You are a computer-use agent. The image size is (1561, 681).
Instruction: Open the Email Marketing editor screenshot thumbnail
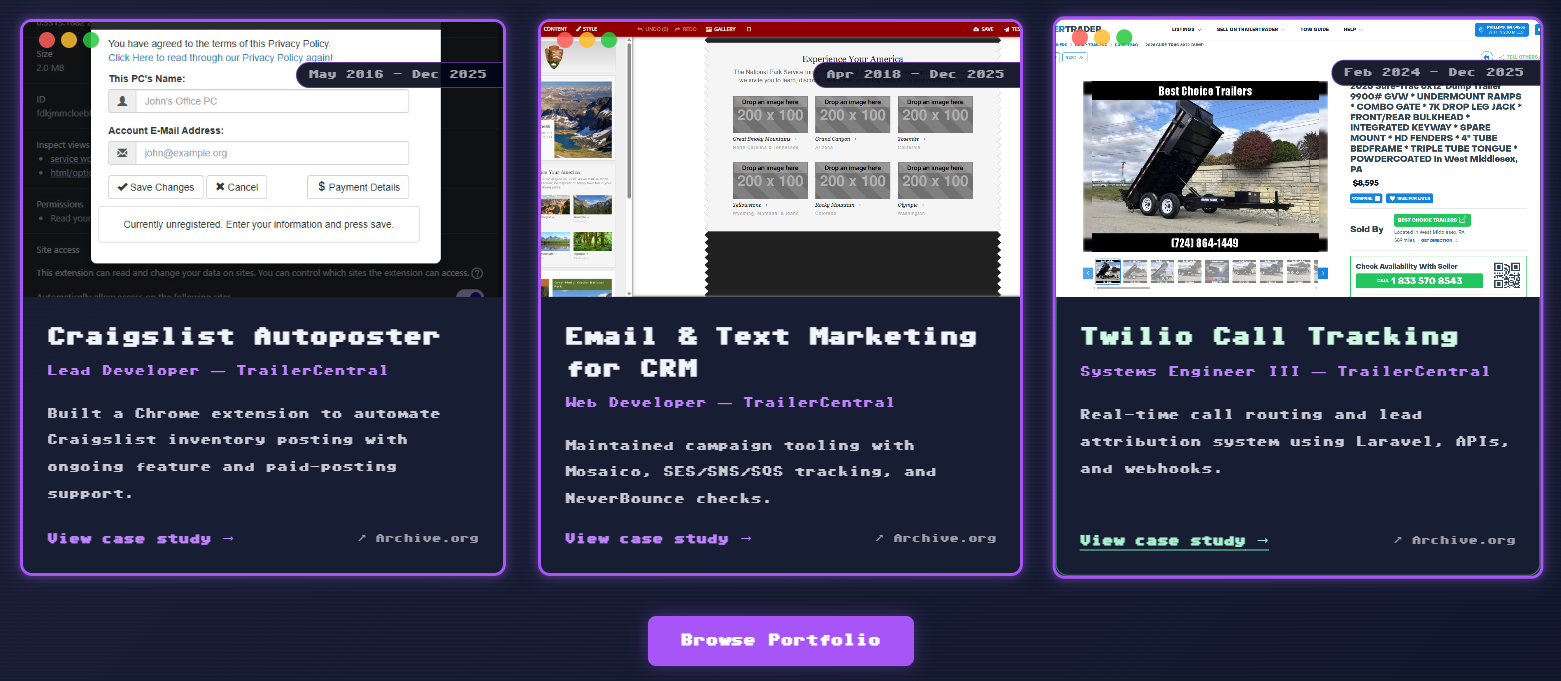(x=781, y=160)
